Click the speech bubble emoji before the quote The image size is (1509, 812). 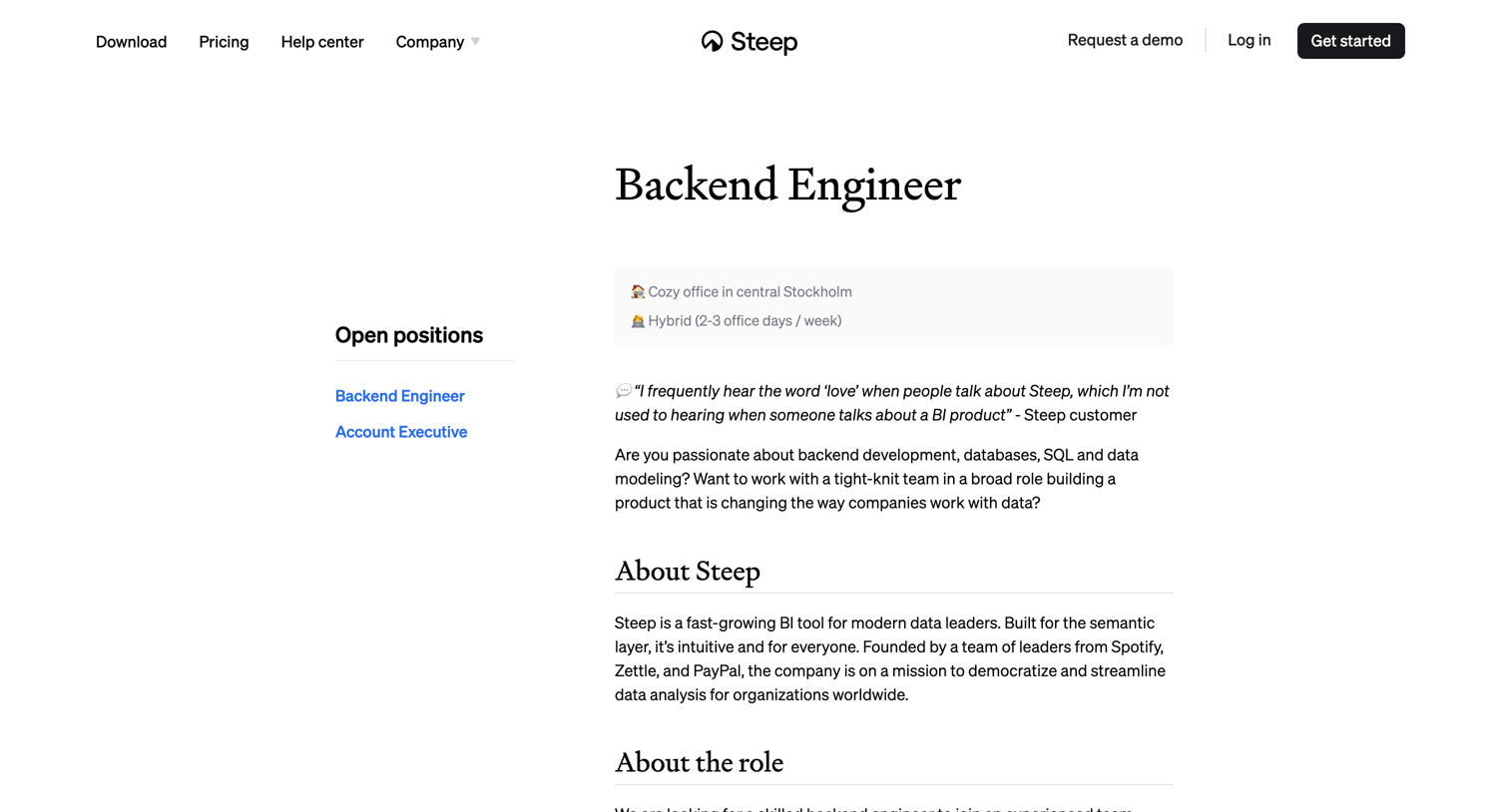pos(623,391)
